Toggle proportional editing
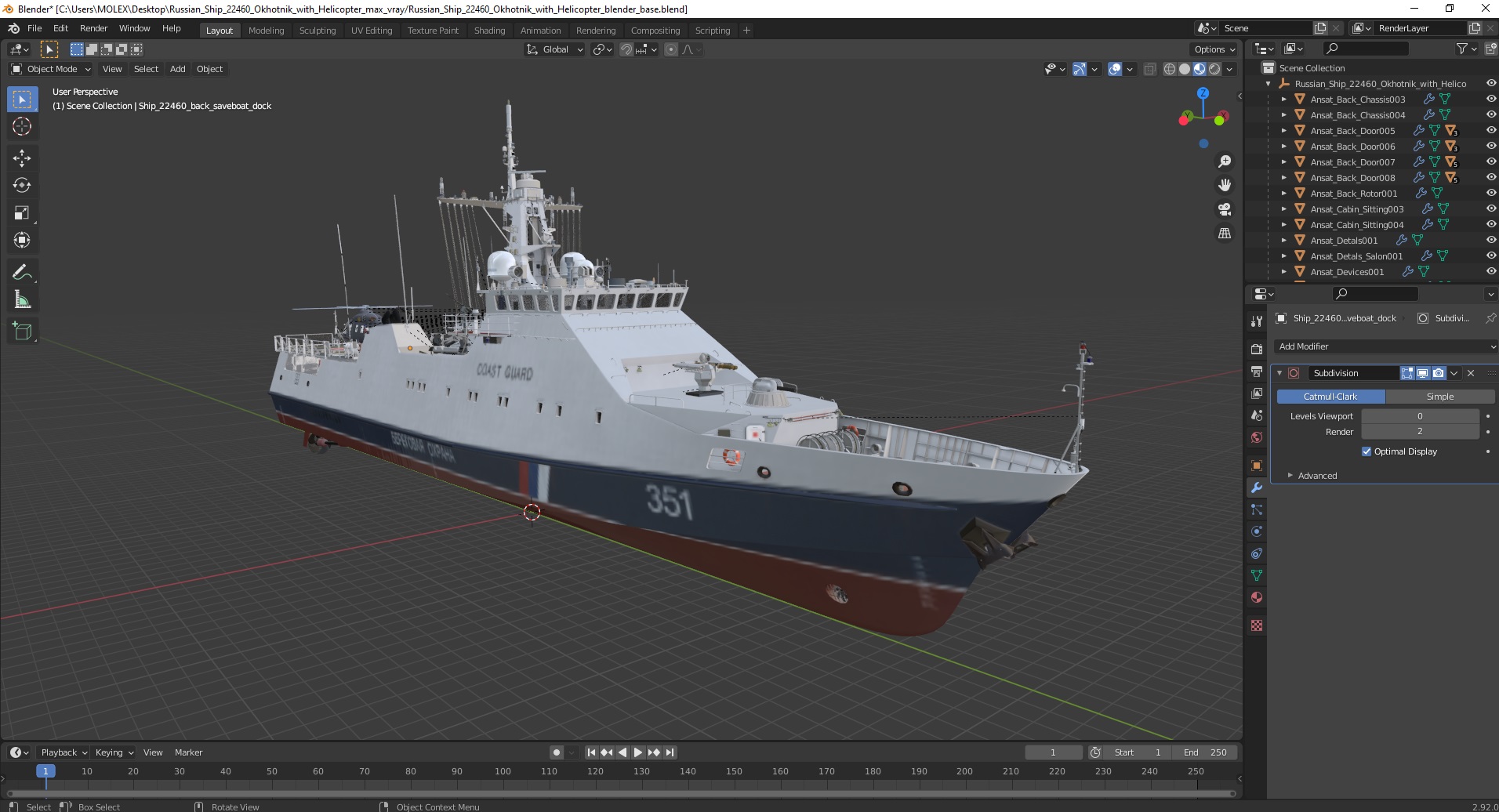1499x812 pixels. tap(670, 49)
